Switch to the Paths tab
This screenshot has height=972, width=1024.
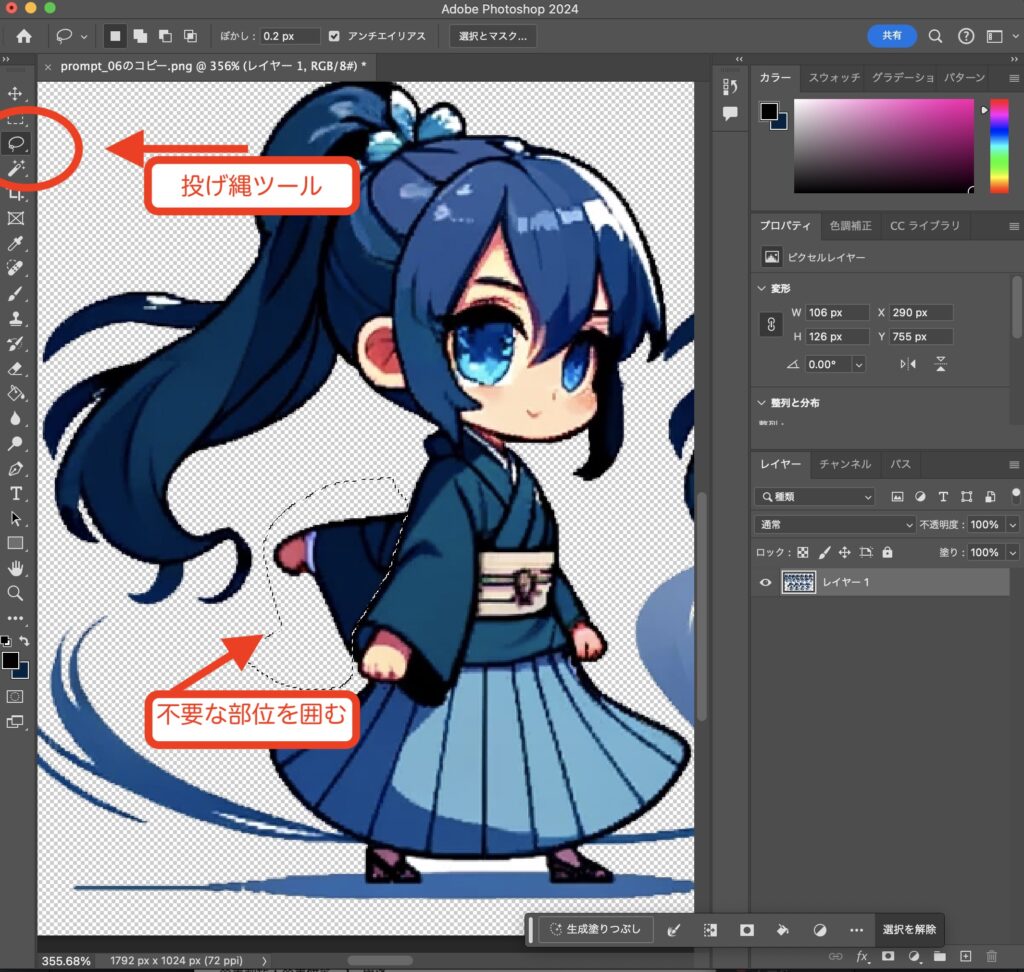click(x=901, y=464)
